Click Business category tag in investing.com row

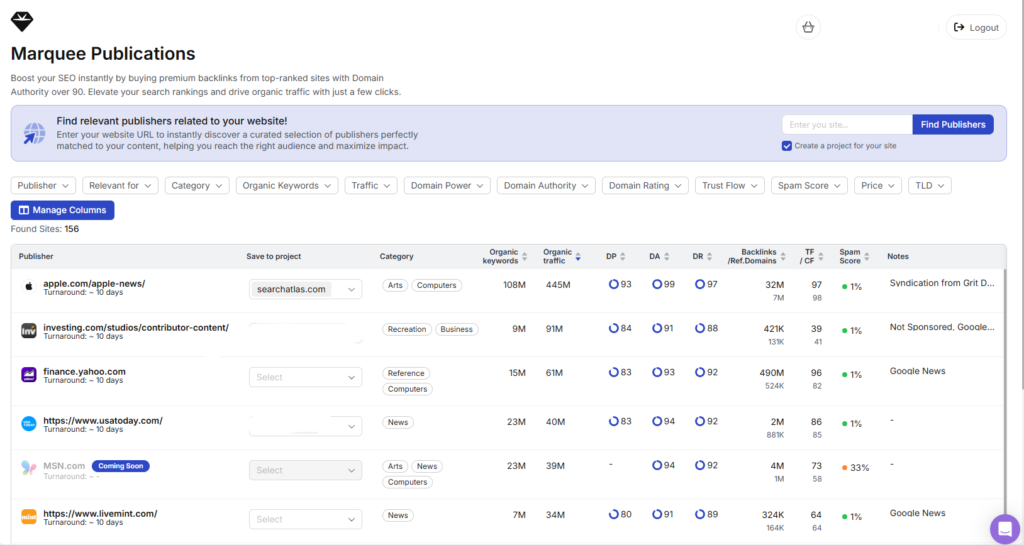pyautogui.click(x=456, y=330)
